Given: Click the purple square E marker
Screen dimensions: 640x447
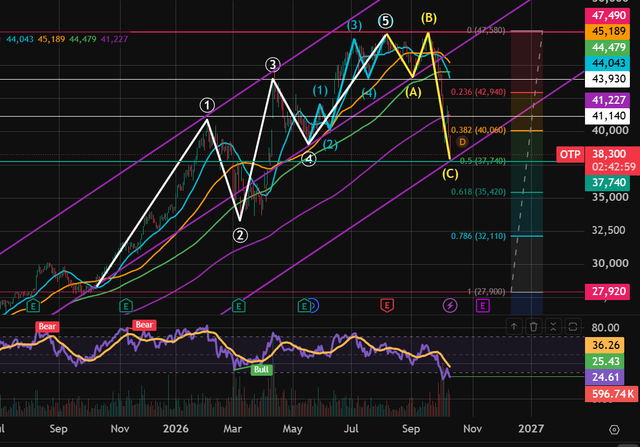Looking at the screenshot, I should click(x=482, y=305).
